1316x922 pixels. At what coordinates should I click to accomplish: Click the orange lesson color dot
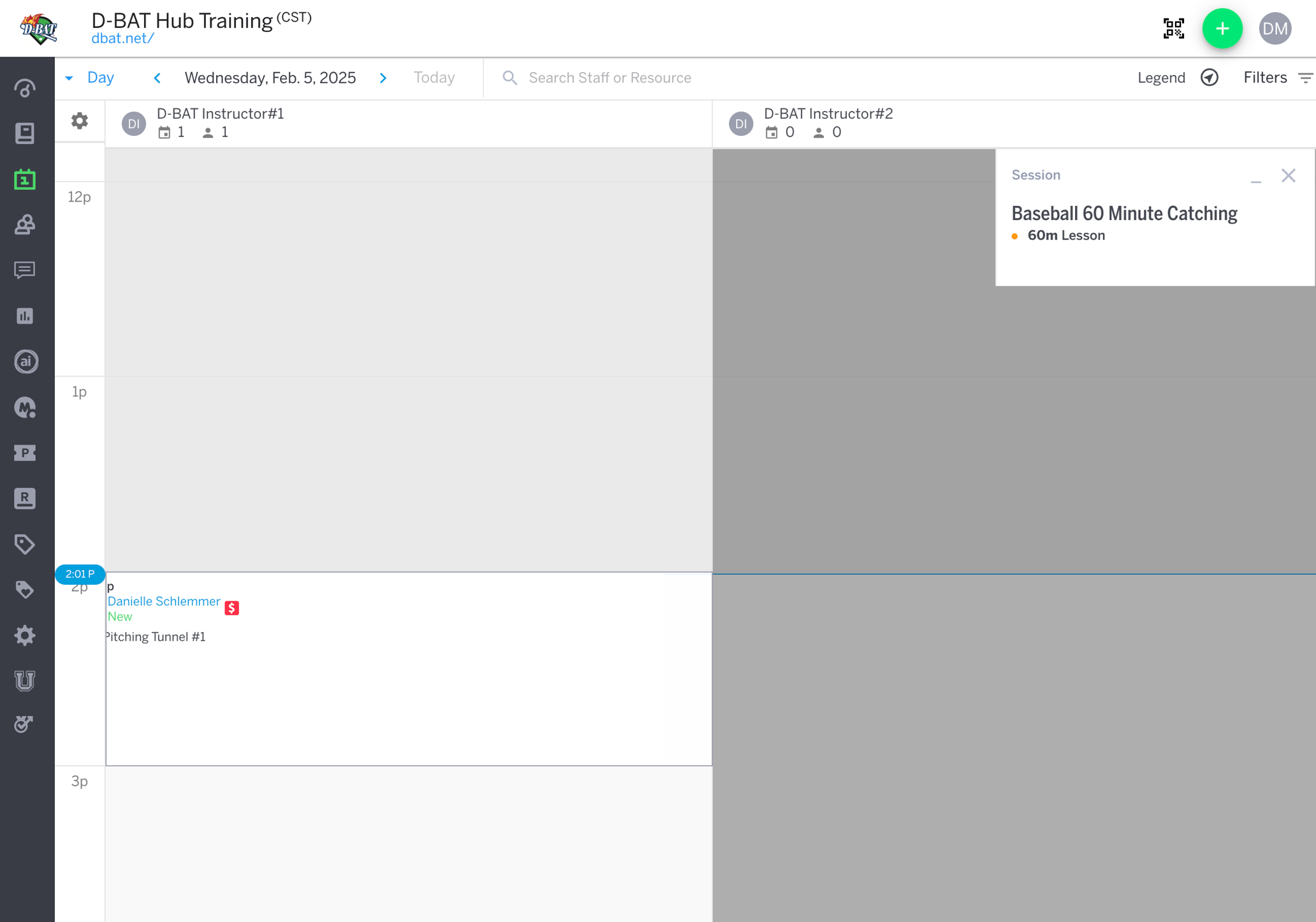pyautogui.click(x=1015, y=237)
